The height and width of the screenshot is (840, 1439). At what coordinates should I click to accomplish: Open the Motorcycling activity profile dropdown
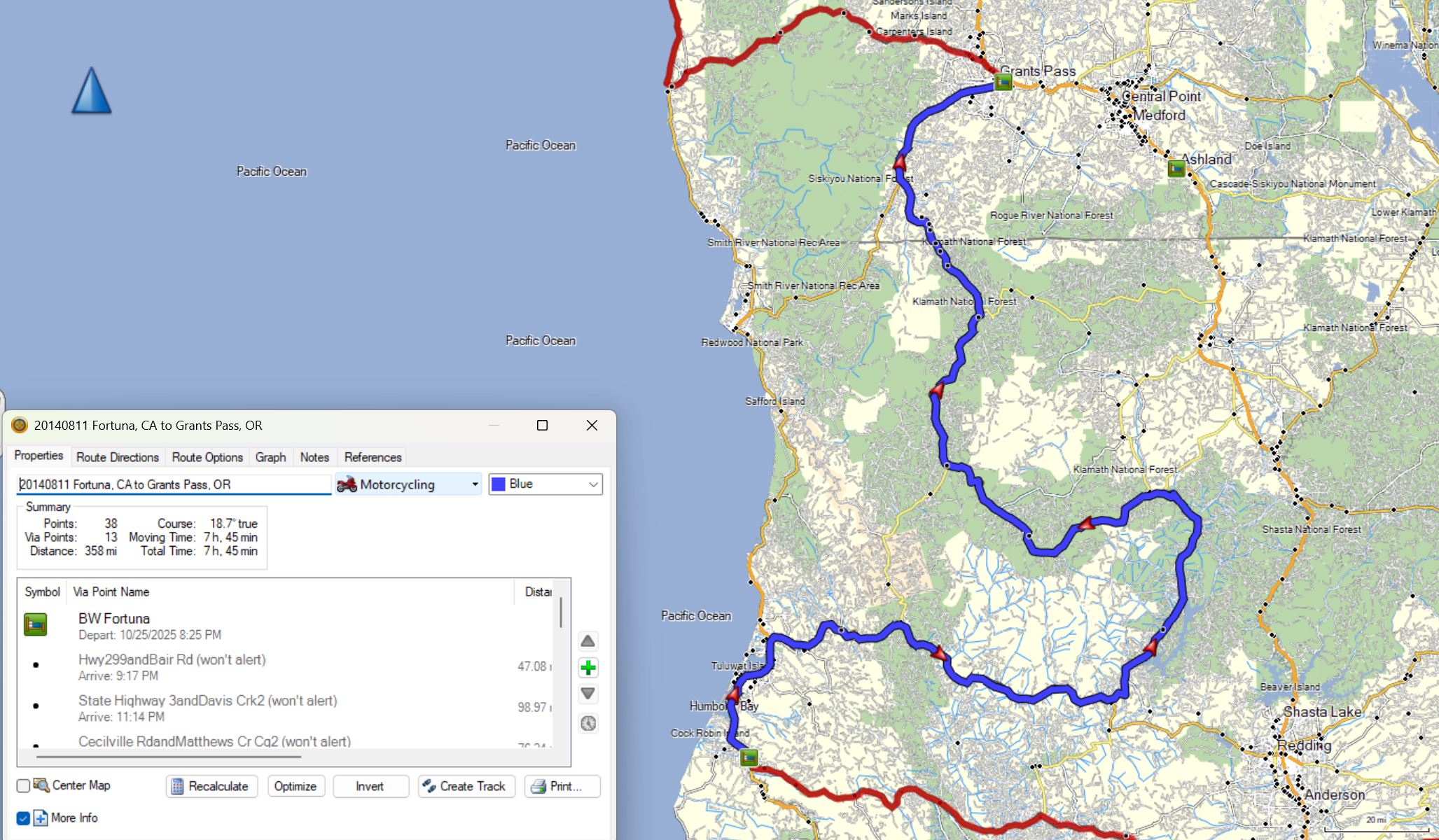click(408, 484)
